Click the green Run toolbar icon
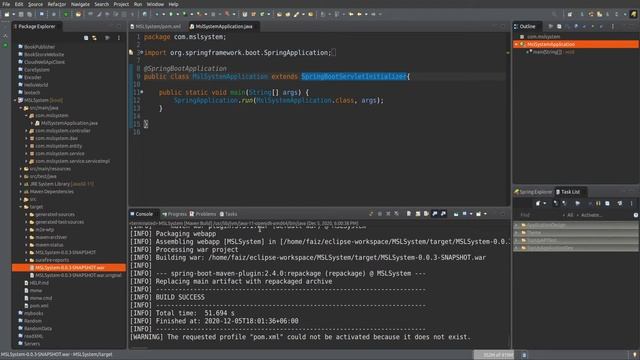Viewport: 640px width, 360px height. [x=171, y=14]
